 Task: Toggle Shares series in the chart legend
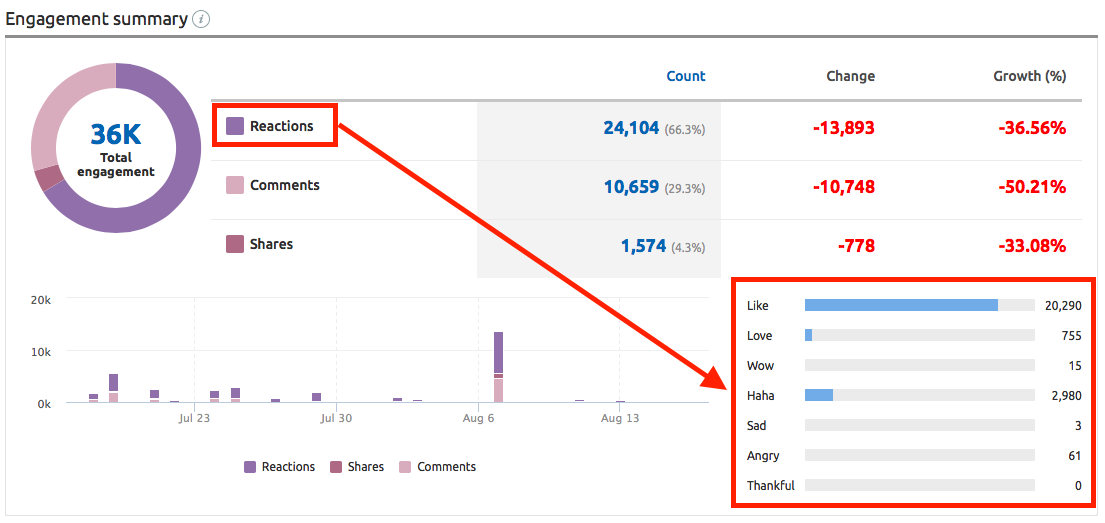357,467
